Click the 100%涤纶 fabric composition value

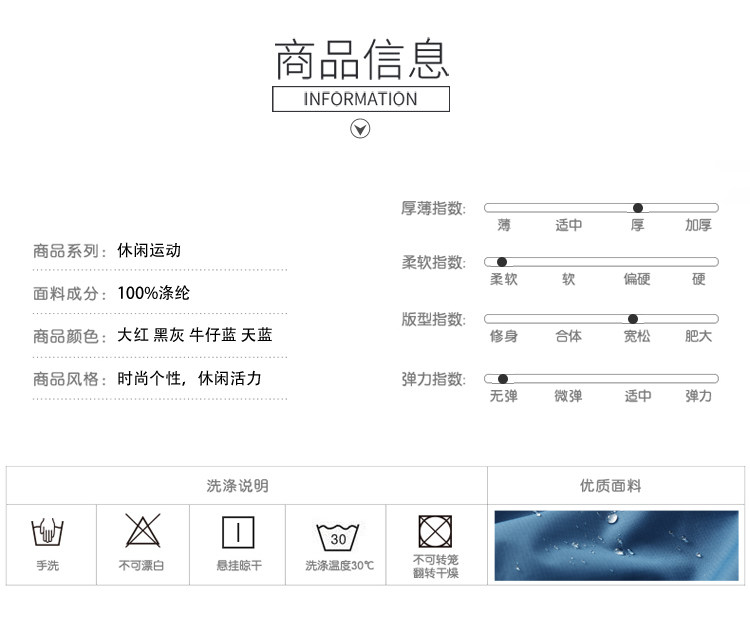tap(154, 293)
